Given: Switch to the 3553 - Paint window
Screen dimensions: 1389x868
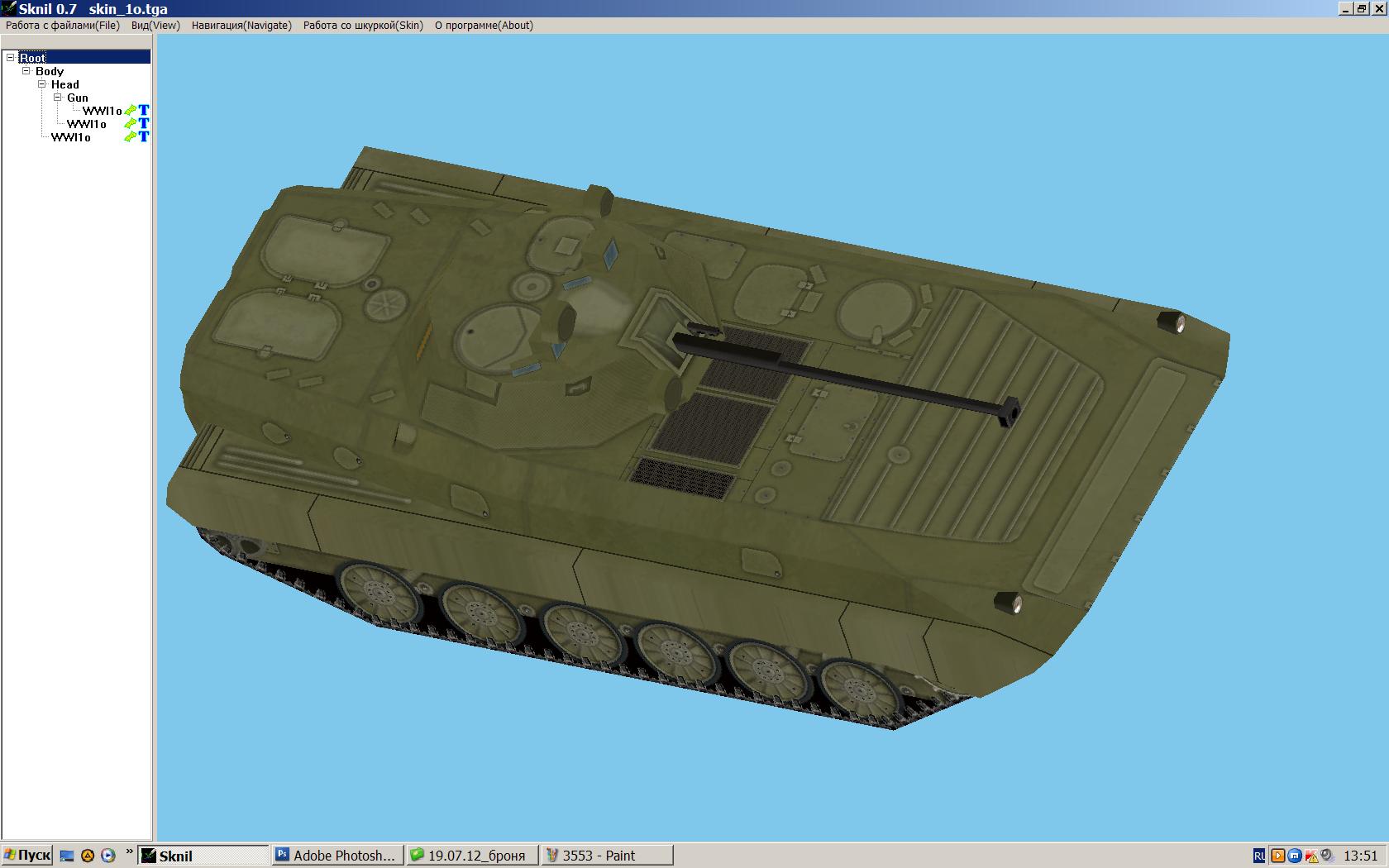Looking at the screenshot, I should pos(608,856).
